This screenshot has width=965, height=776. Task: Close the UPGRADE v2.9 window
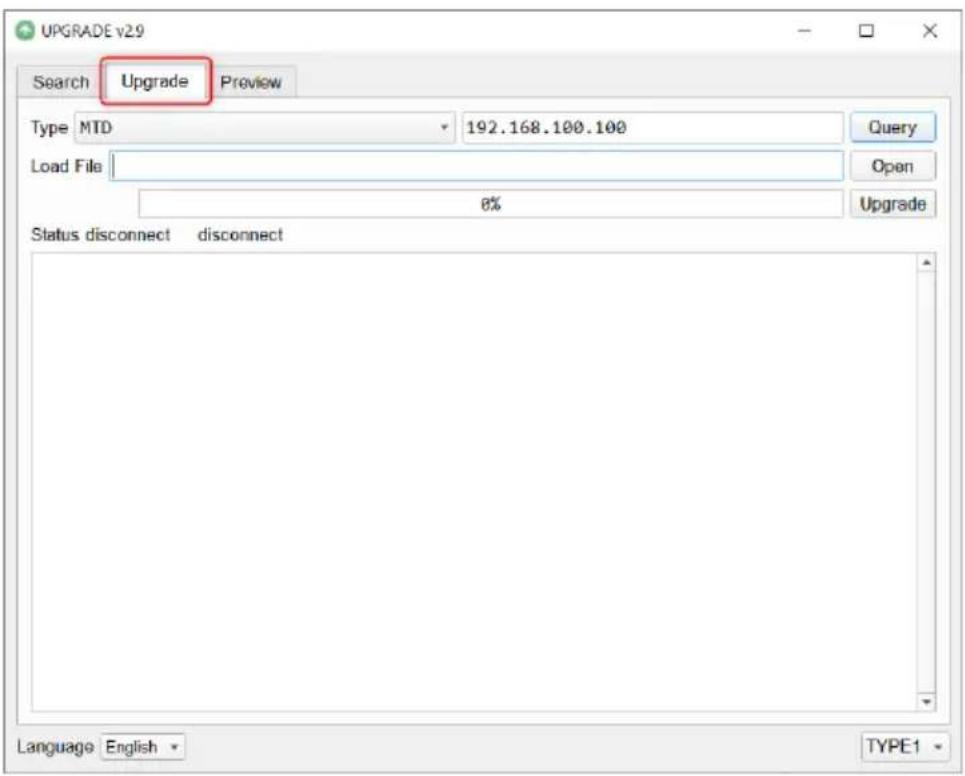[930, 31]
